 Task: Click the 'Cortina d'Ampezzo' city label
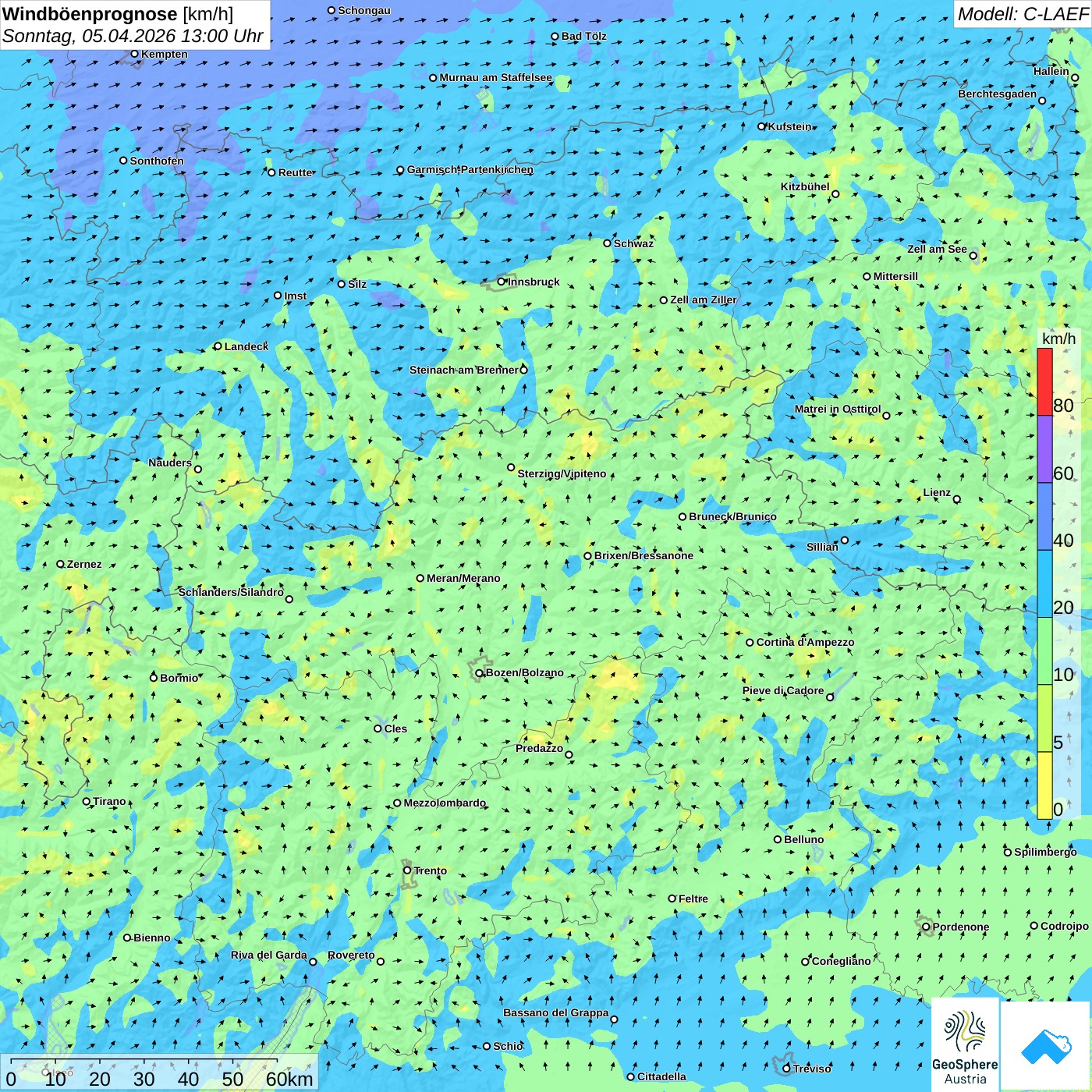pyautogui.click(x=805, y=642)
